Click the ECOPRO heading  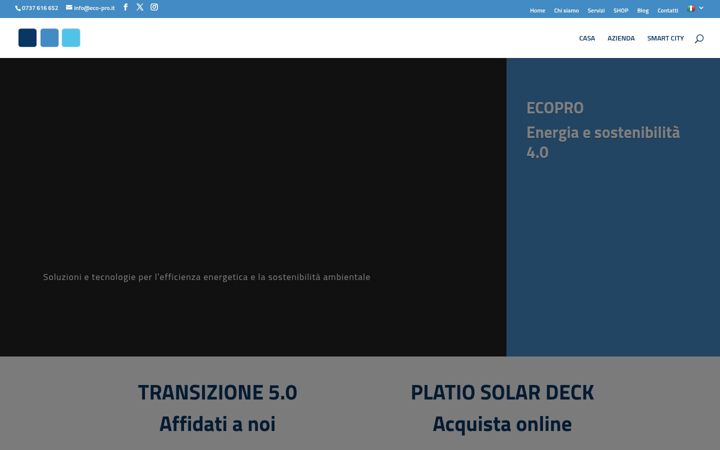(555, 108)
